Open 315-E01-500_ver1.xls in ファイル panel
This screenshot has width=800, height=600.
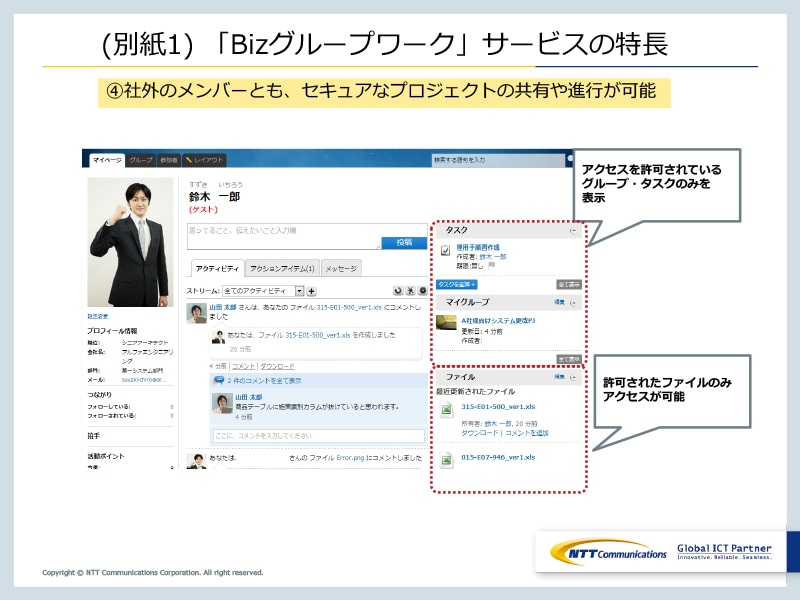(498, 407)
